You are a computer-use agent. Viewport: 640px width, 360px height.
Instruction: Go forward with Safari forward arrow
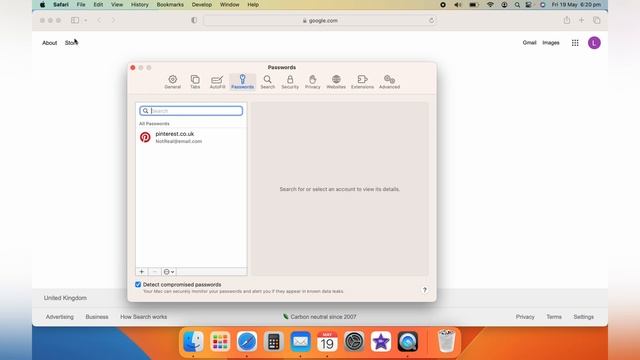(x=113, y=20)
